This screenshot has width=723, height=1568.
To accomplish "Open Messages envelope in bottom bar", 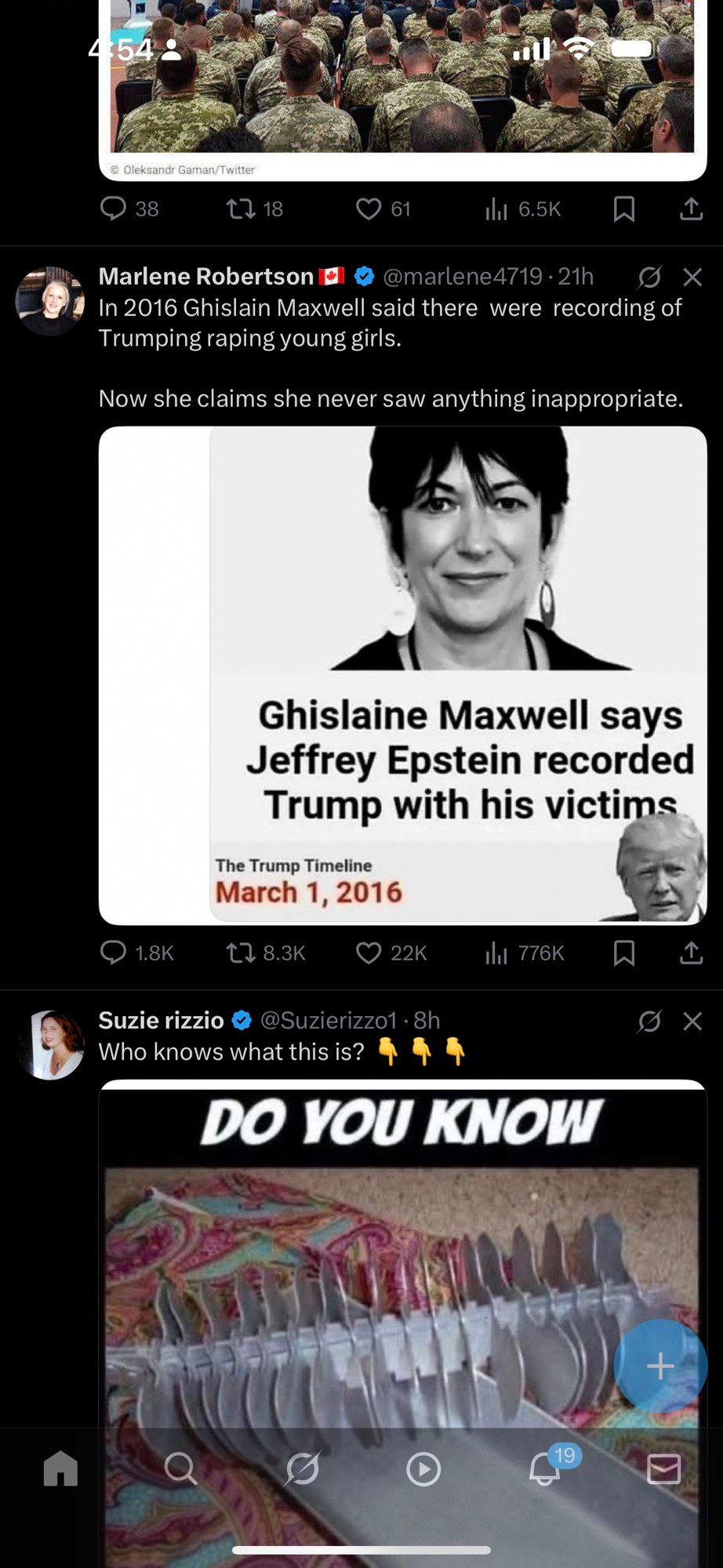I will [664, 1468].
